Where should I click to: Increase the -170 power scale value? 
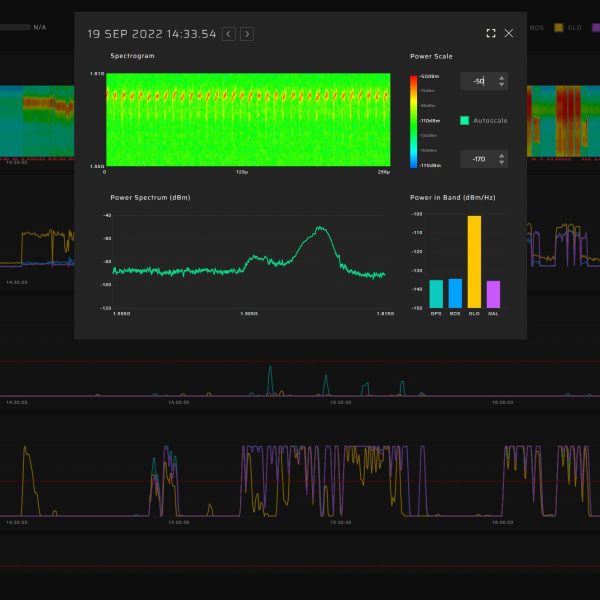501,155
